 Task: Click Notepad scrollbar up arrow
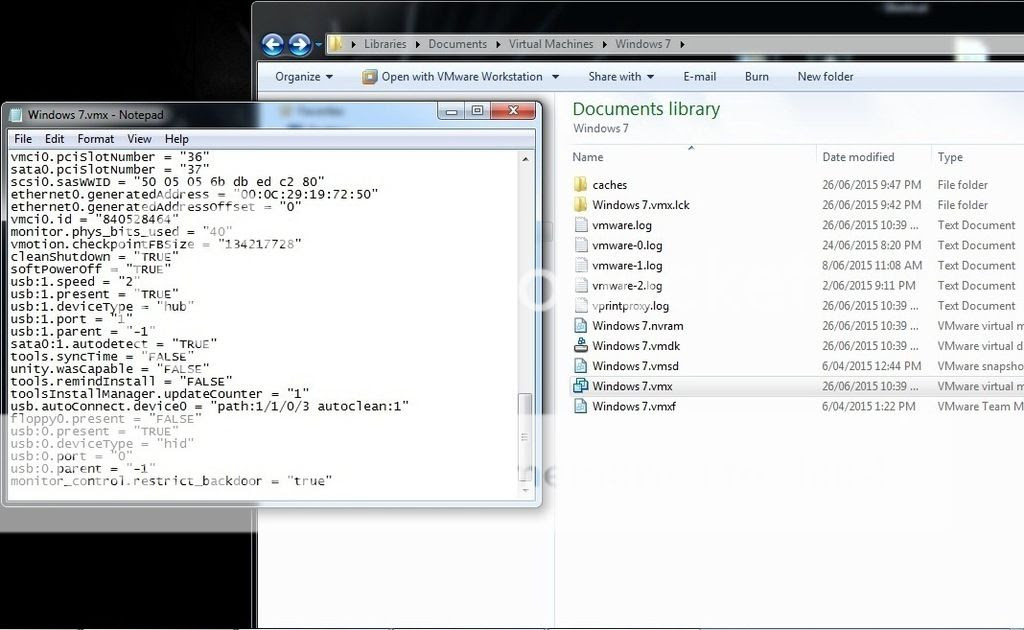[526, 159]
